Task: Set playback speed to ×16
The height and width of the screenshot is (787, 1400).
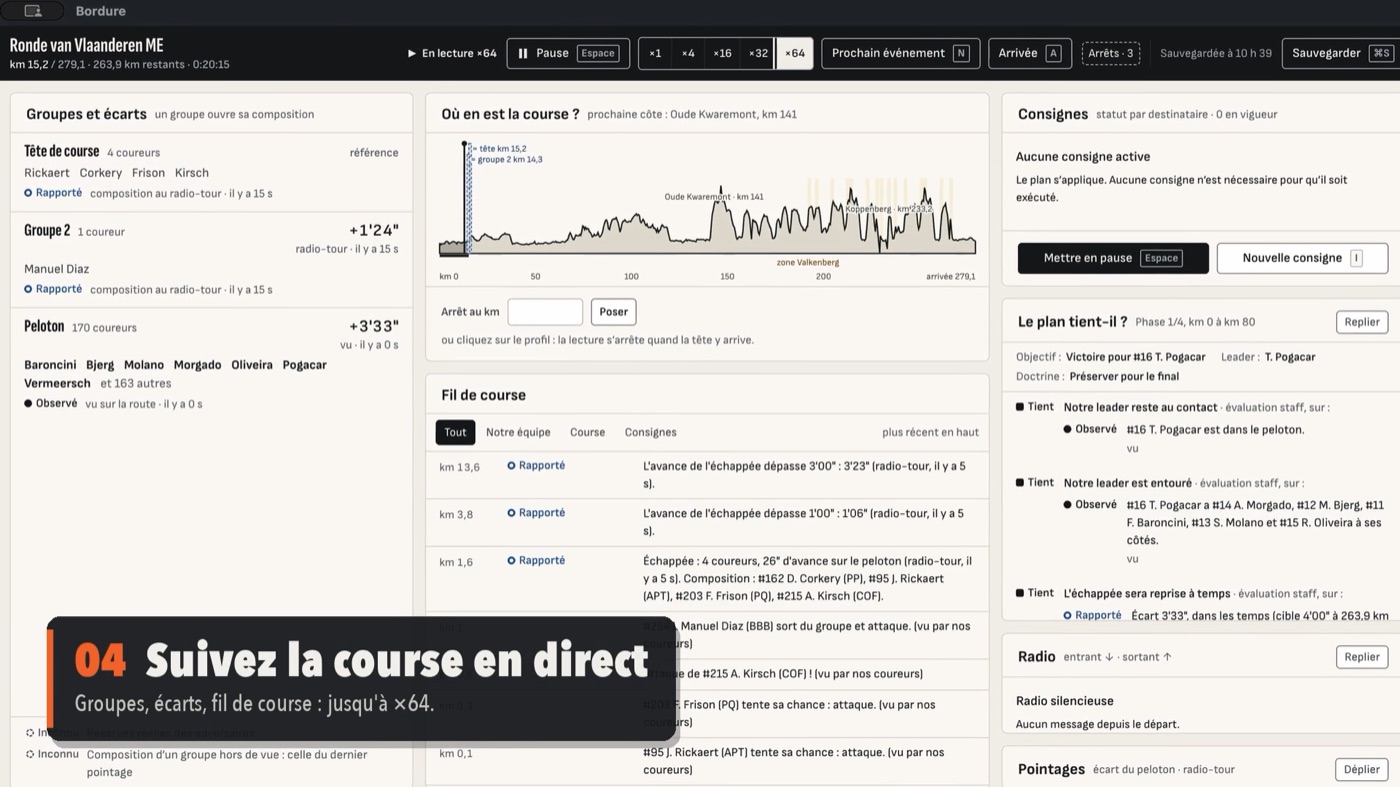Action: tap(722, 53)
